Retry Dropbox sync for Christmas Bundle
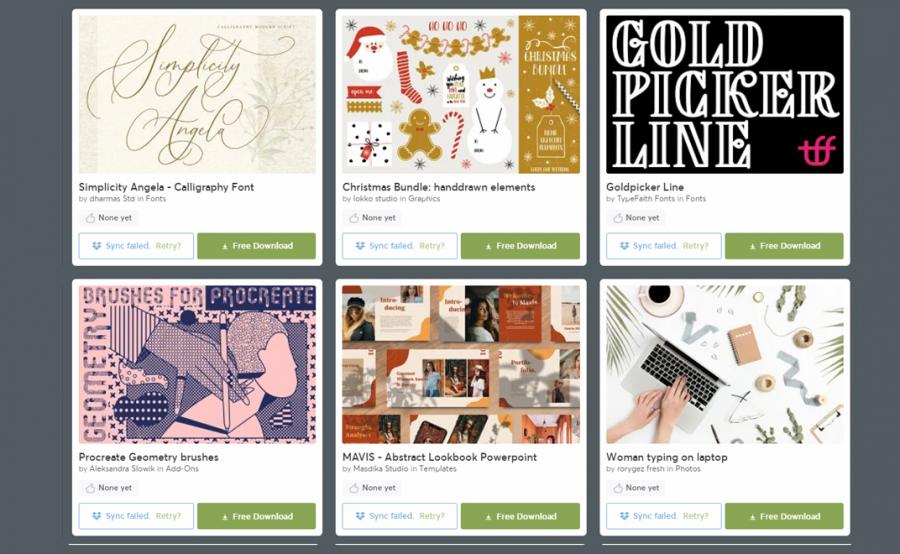The image size is (900, 554). click(x=432, y=246)
